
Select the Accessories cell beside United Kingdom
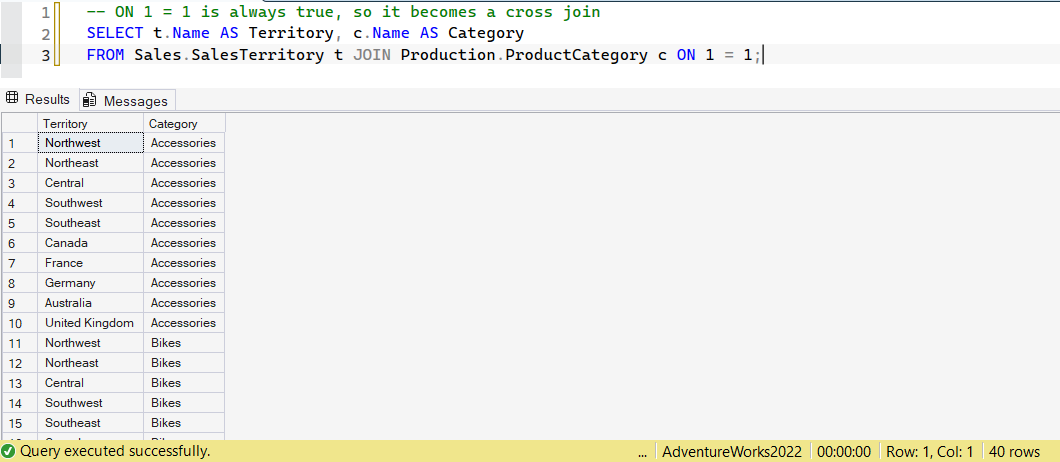pos(184,323)
